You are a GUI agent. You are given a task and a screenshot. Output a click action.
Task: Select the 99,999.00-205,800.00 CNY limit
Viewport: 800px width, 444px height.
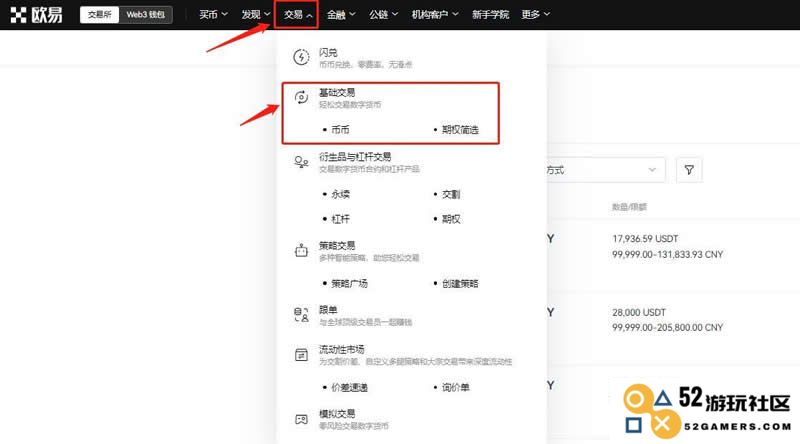pos(667,327)
